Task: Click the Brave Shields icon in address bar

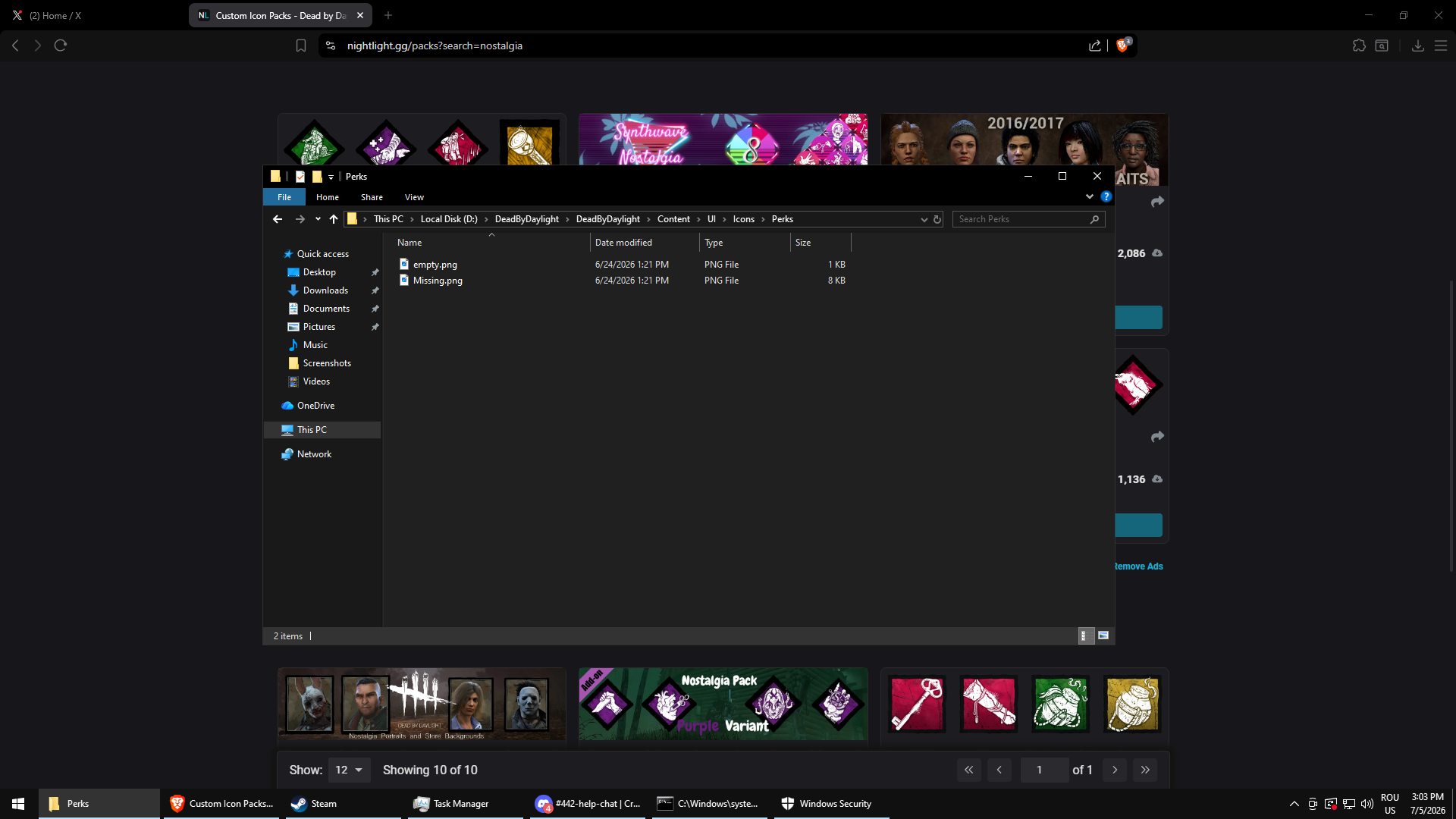Action: pos(1123,45)
